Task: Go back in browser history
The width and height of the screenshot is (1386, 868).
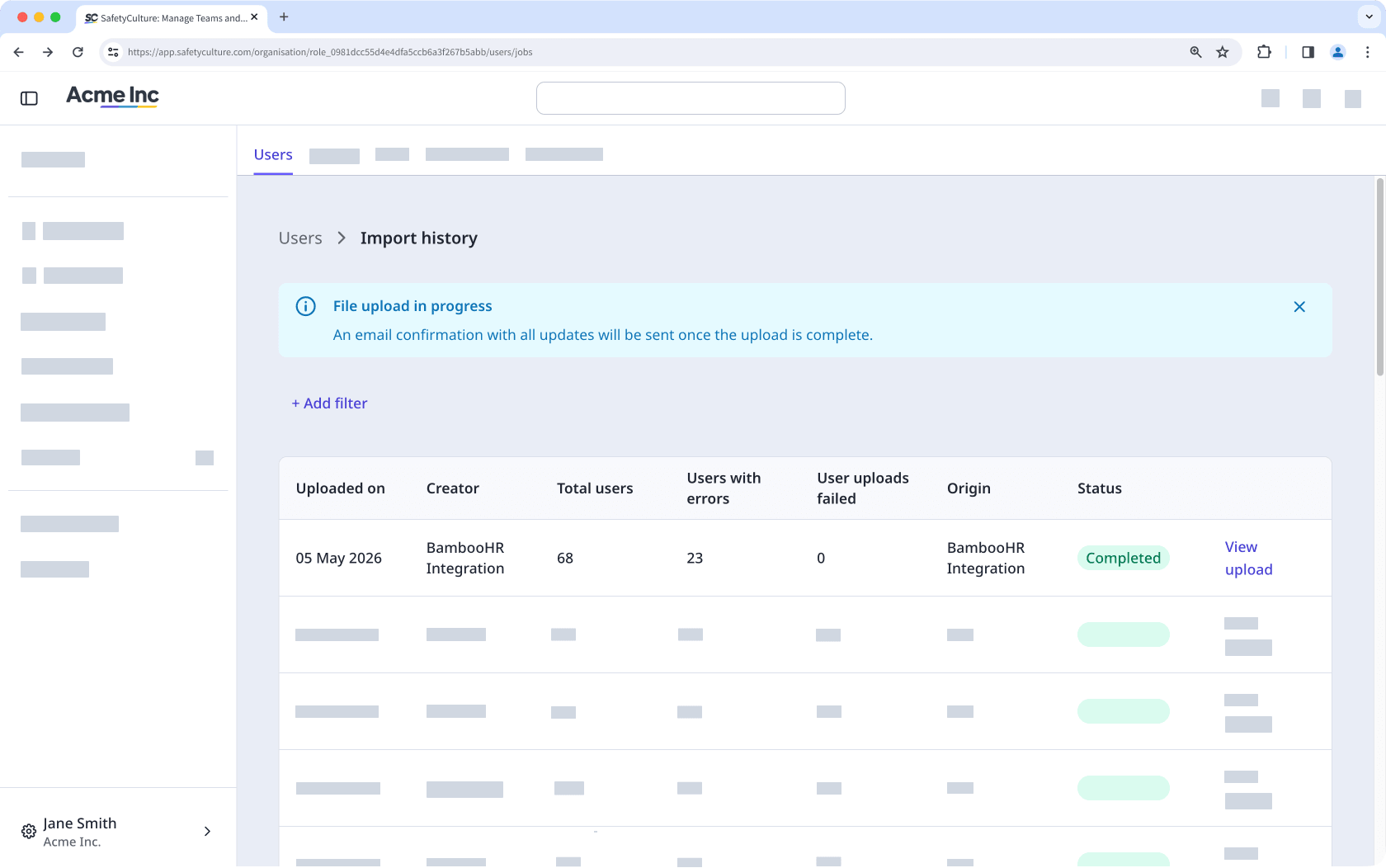Action: point(18,52)
